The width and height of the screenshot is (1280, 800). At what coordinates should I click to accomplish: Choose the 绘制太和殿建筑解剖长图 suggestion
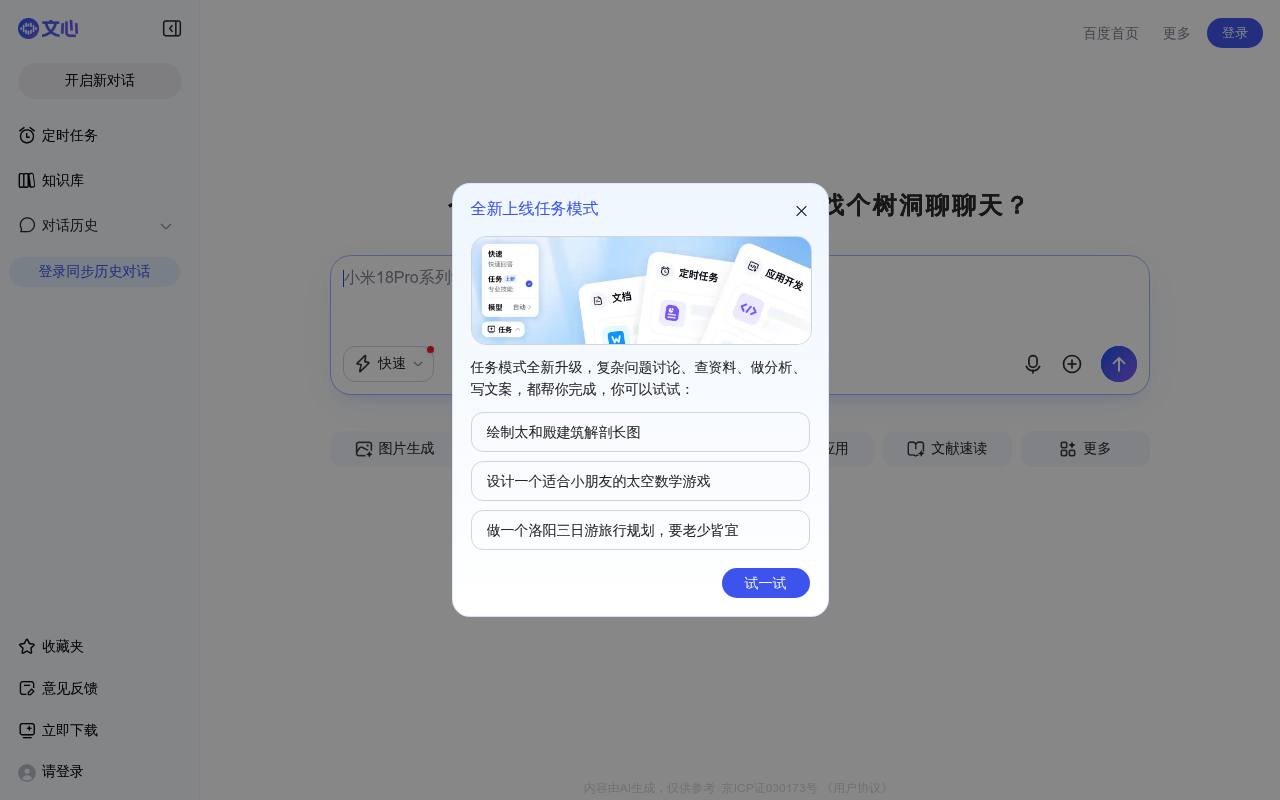[640, 432]
